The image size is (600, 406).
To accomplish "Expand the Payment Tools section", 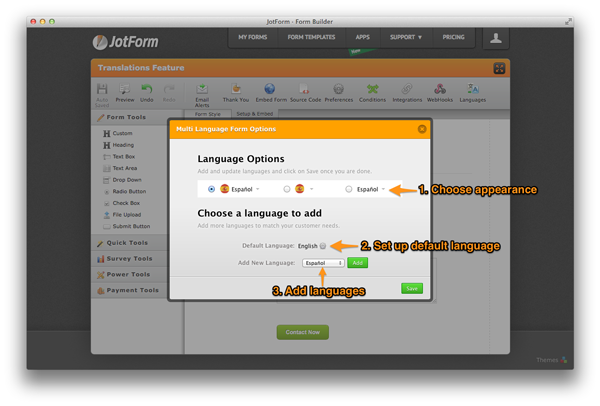I will point(129,290).
